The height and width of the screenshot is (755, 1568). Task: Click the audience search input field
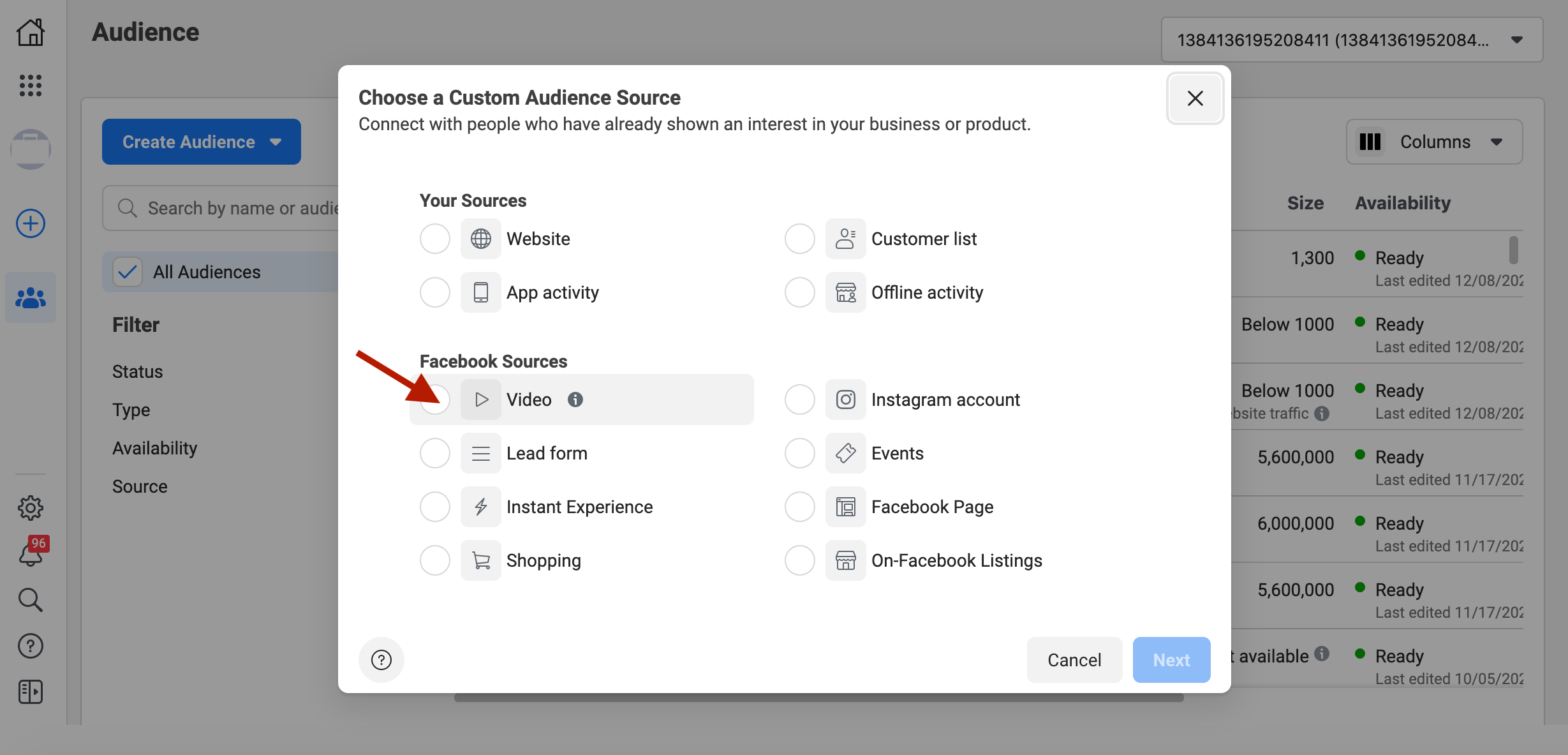(242, 208)
